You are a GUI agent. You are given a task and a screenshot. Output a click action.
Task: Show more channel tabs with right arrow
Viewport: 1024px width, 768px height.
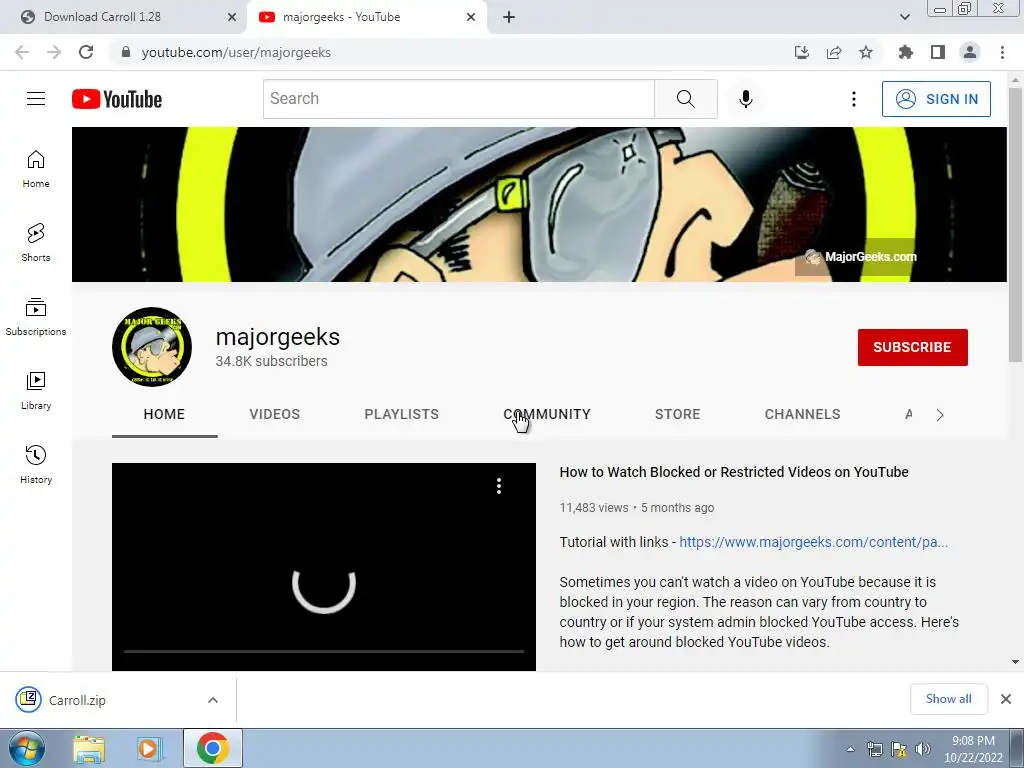940,415
